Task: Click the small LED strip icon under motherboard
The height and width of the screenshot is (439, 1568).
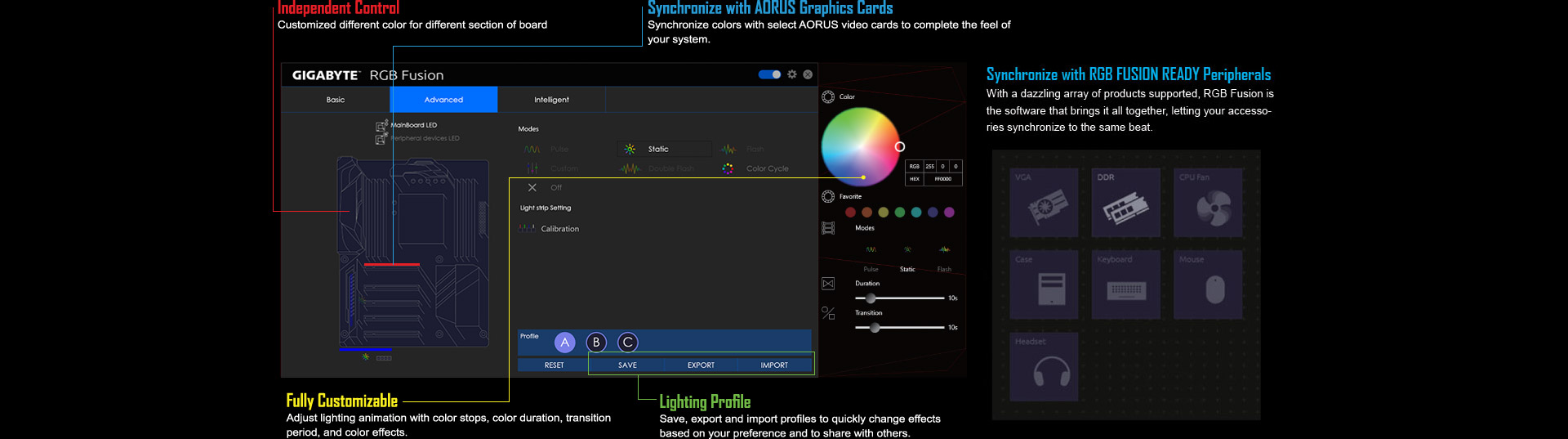Action: pos(384,358)
